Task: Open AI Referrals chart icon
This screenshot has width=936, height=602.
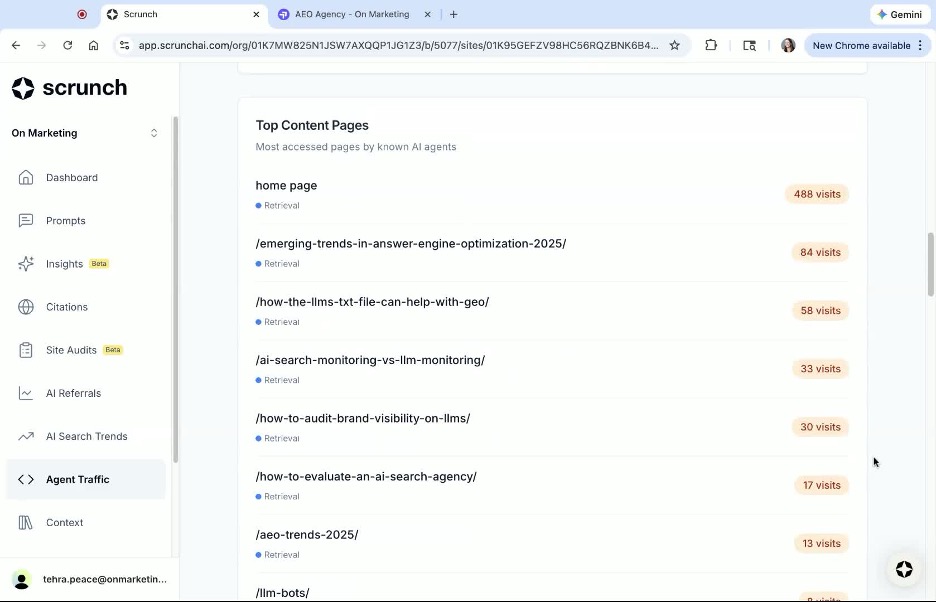Action: click(27, 393)
